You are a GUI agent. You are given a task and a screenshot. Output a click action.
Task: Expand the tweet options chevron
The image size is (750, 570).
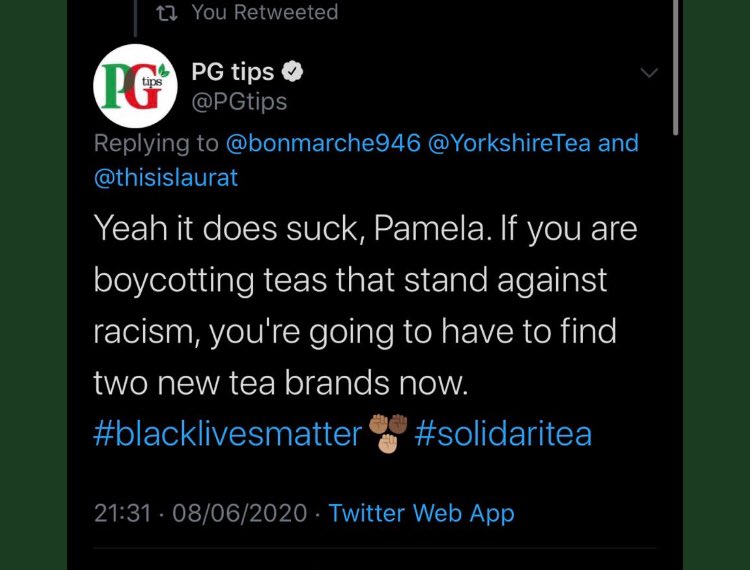click(649, 73)
